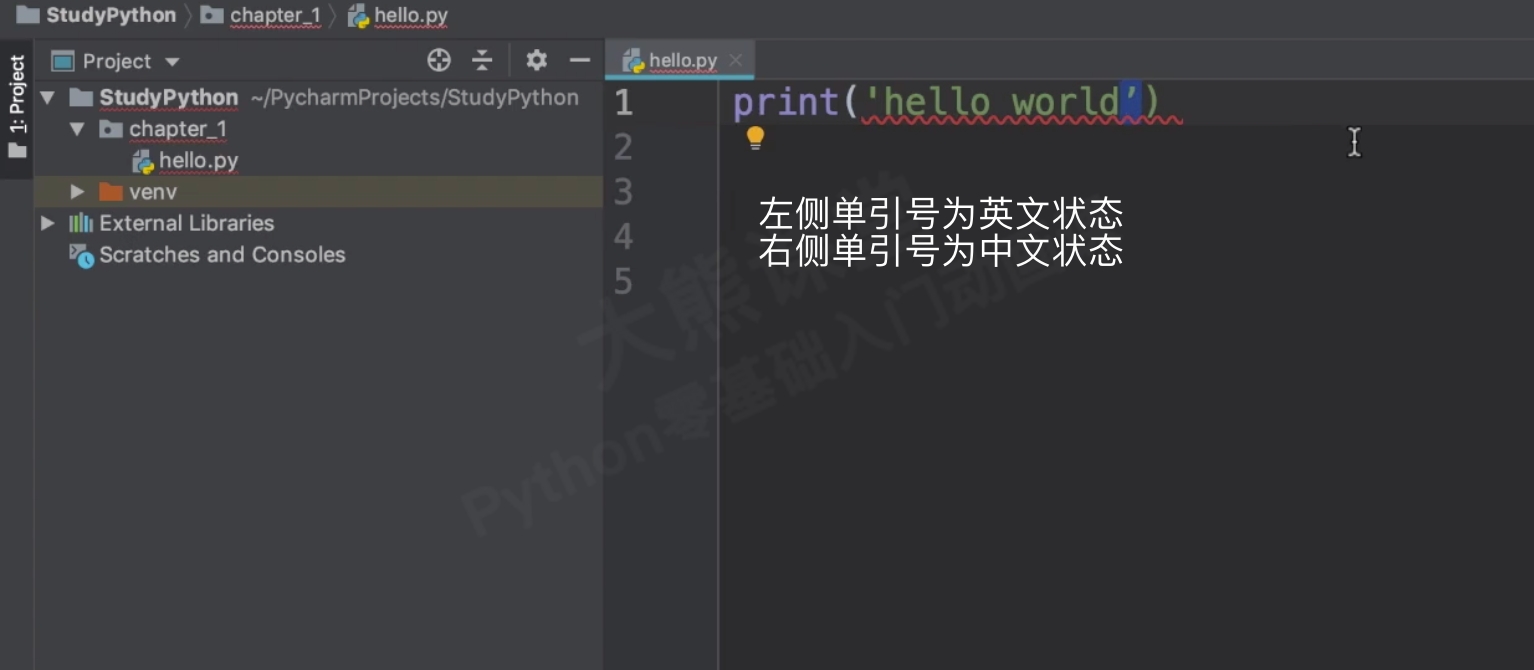Click the StudyPython folder icon in breadcrumbs
The height and width of the screenshot is (670, 1534).
(x=27, y=15)
